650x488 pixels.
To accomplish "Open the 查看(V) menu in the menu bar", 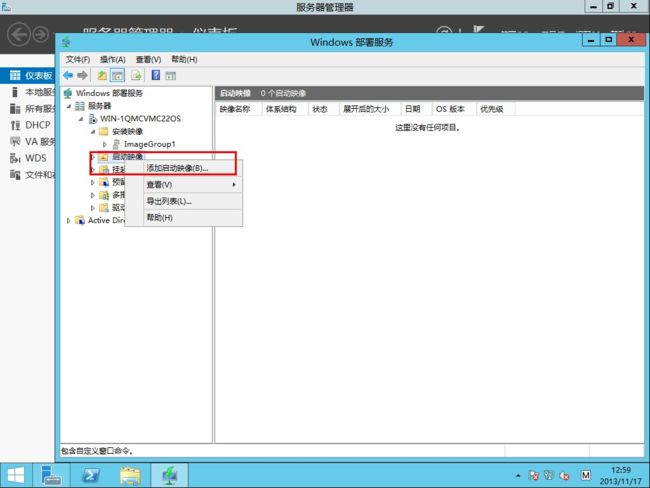I will tap(148, 59).
